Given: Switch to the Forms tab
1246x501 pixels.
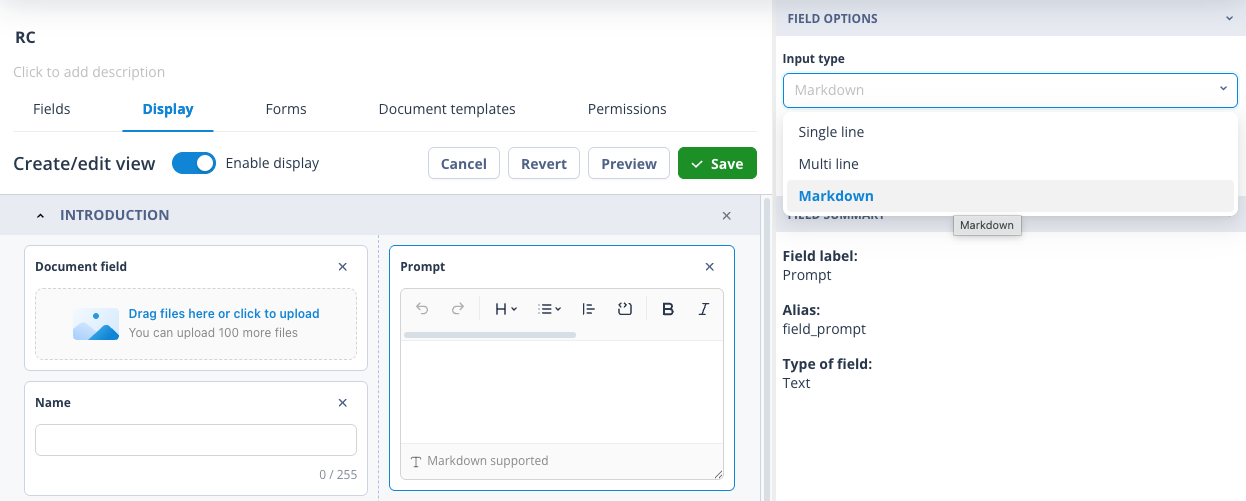Looking at the screenshot, I should click(x=286, y=109).
